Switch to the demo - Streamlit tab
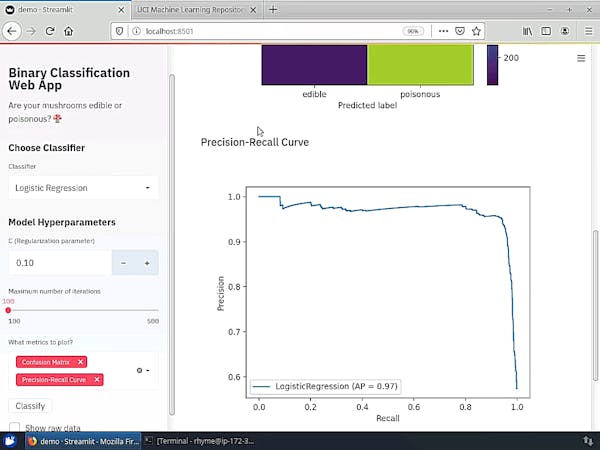Image resolution: width=600 pixels, height=450 pixels. 65,10
